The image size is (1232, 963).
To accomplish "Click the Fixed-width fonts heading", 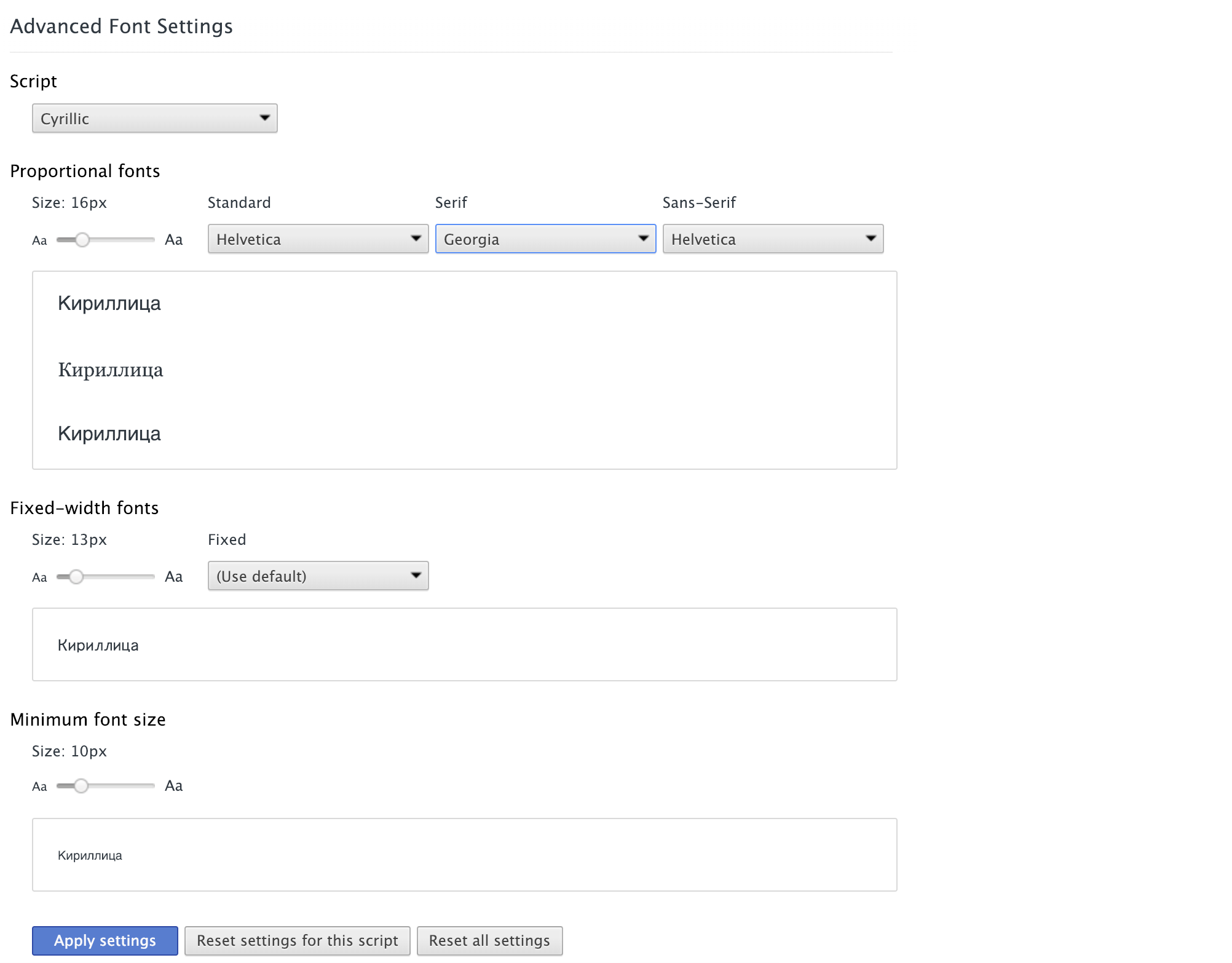I will click(x=85, y=508).
